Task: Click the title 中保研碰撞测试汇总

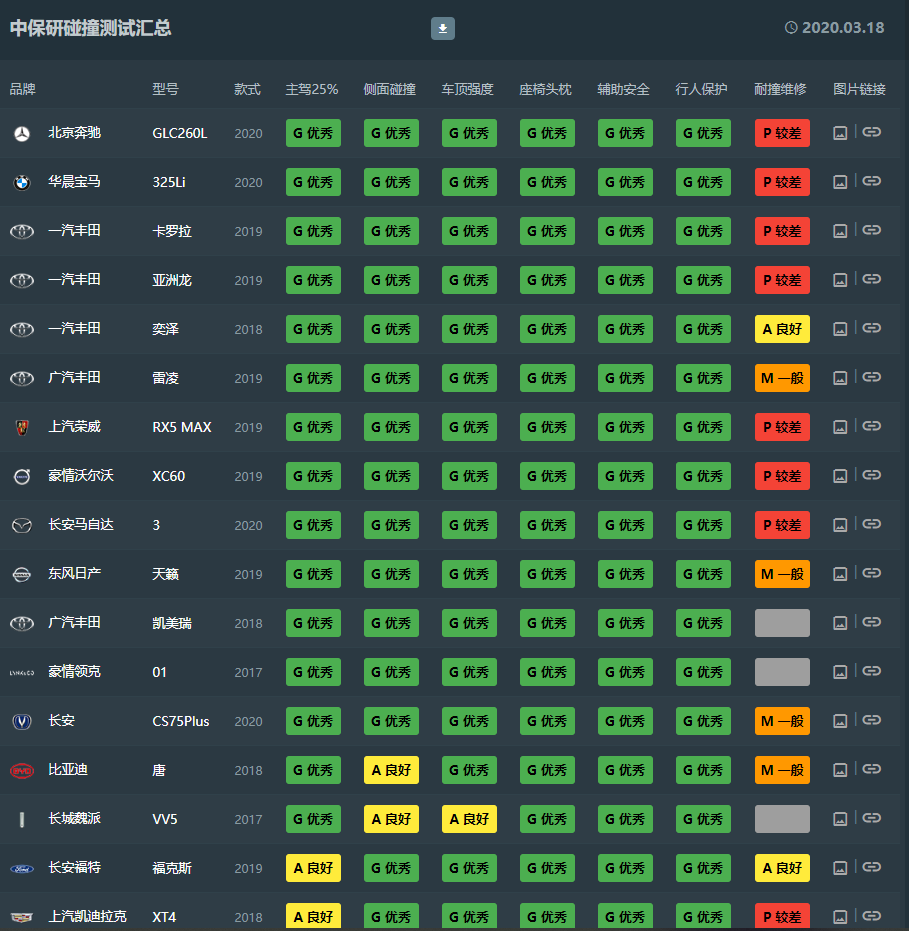Action: tap(91, 28)
